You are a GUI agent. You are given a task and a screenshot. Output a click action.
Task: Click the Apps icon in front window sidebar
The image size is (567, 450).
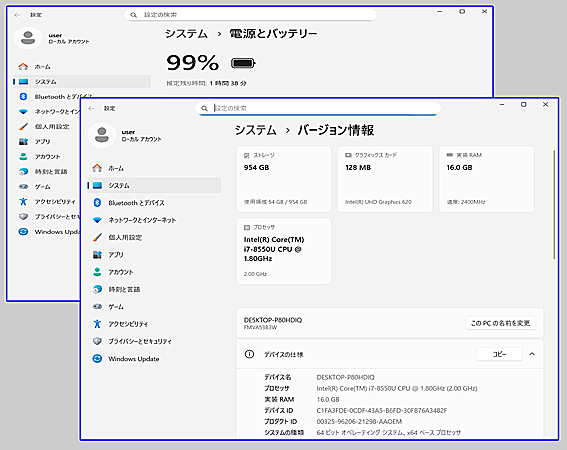97,255
